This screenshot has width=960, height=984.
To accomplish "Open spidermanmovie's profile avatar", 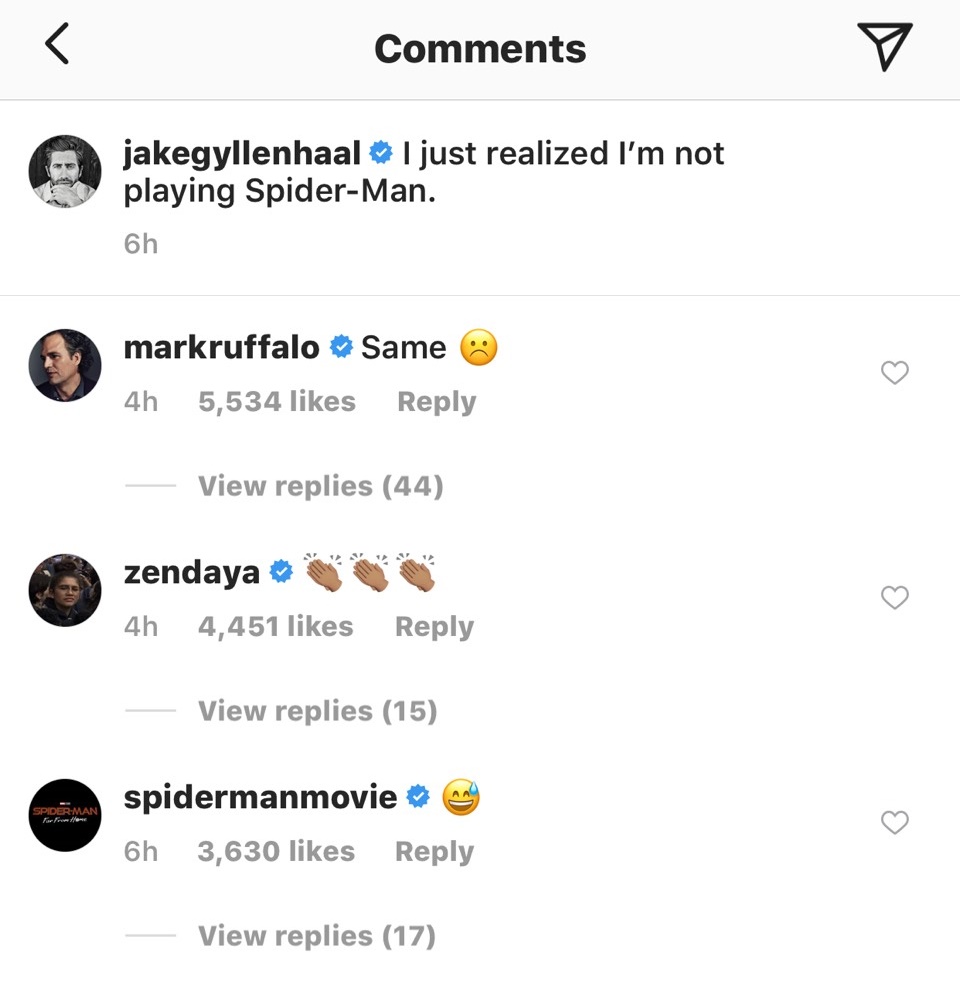I will tap(65, 815).
